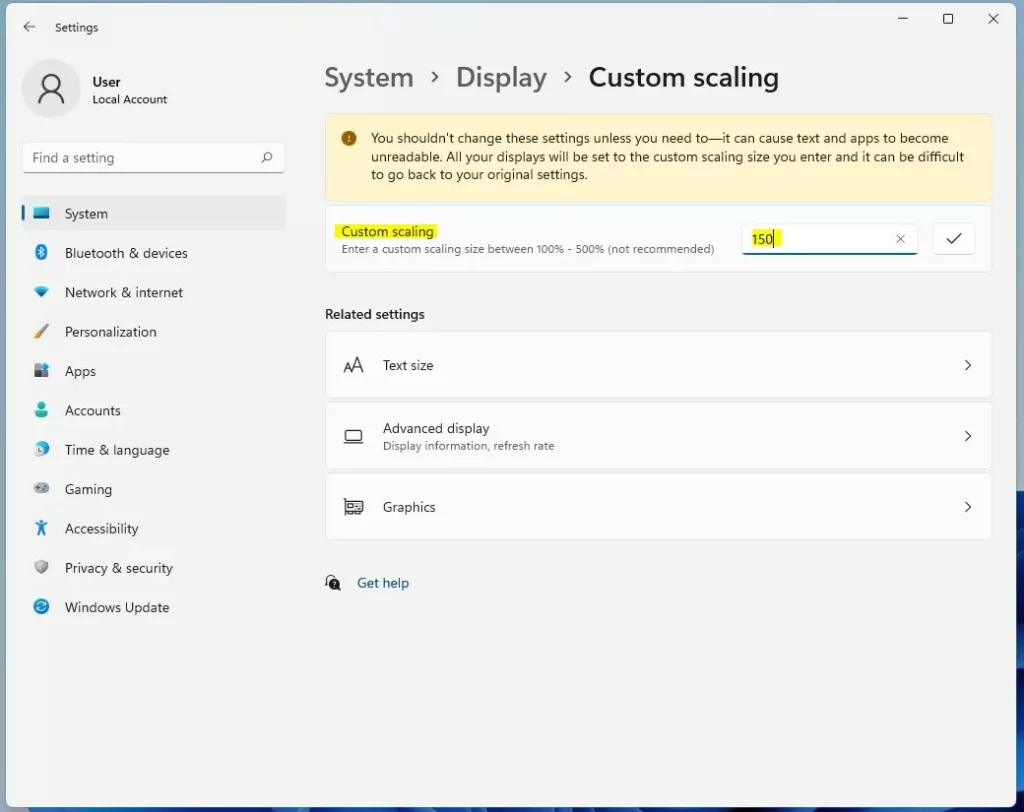Screen dimensions: 1024x812
Task: Click the highlighted Custom scaling label
Action: [x=387, y=231]
